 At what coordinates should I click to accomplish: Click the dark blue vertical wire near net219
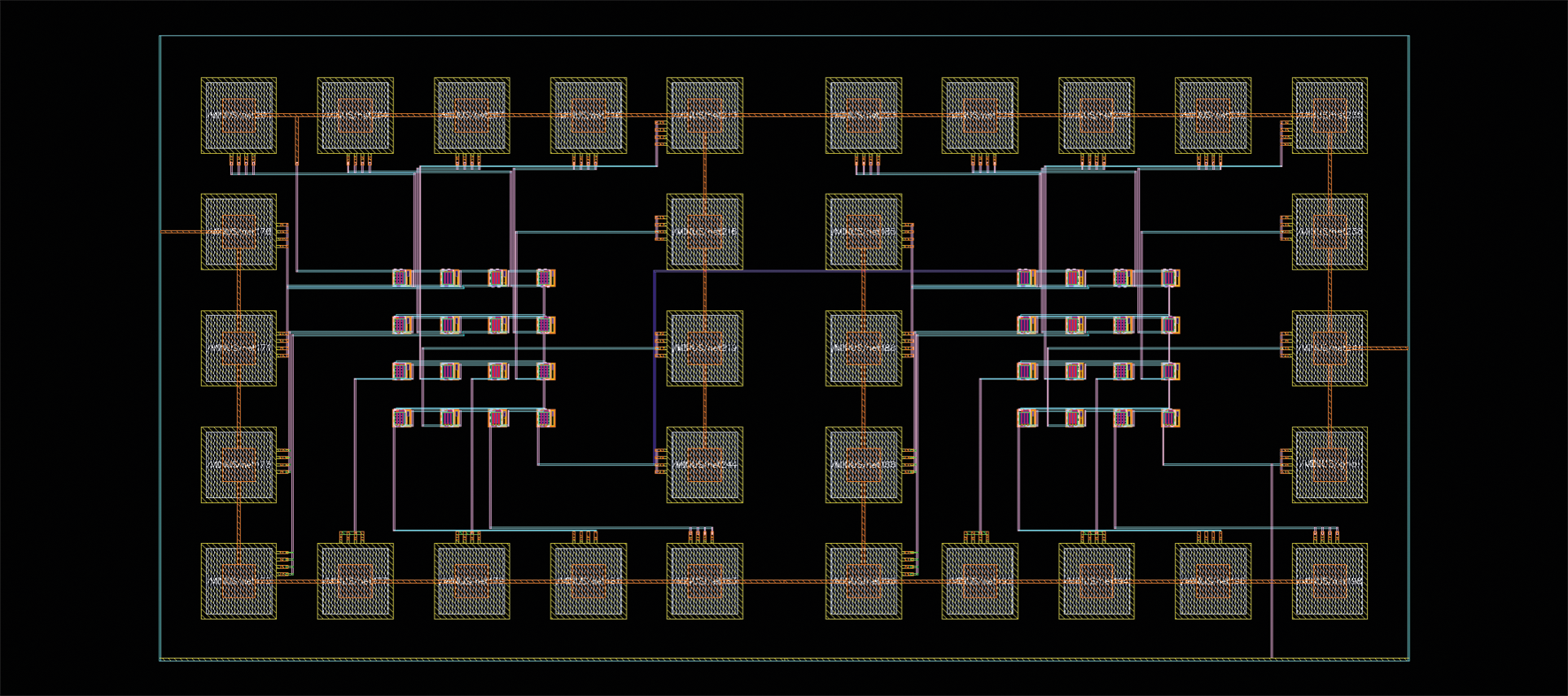[655, 371]
